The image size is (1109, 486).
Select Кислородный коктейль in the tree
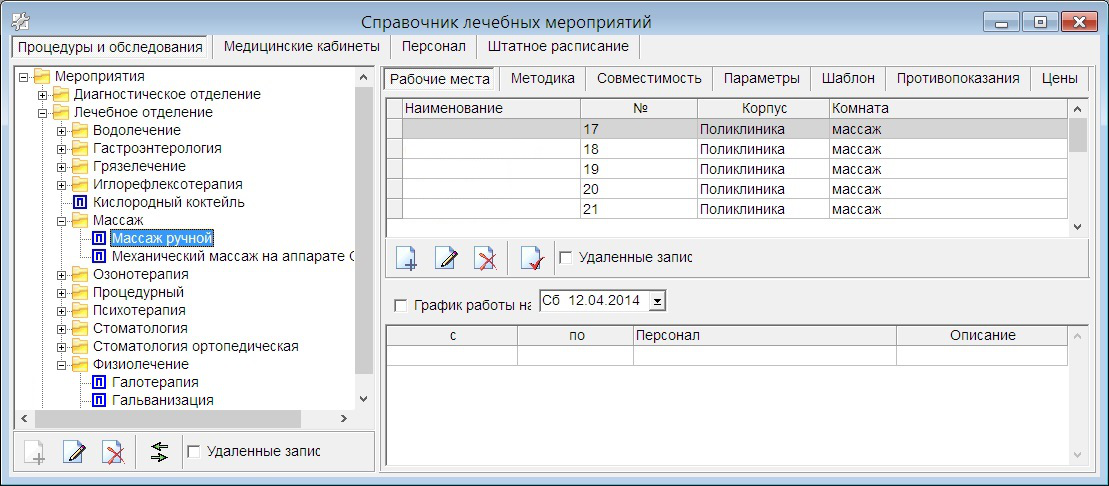168,202
